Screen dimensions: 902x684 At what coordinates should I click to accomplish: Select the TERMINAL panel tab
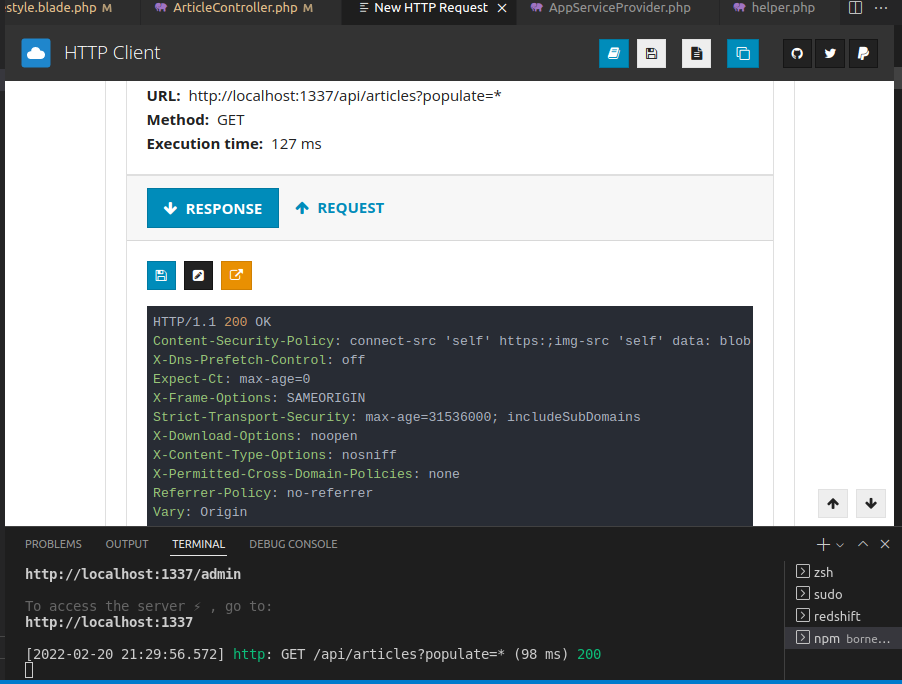point(198,544)
